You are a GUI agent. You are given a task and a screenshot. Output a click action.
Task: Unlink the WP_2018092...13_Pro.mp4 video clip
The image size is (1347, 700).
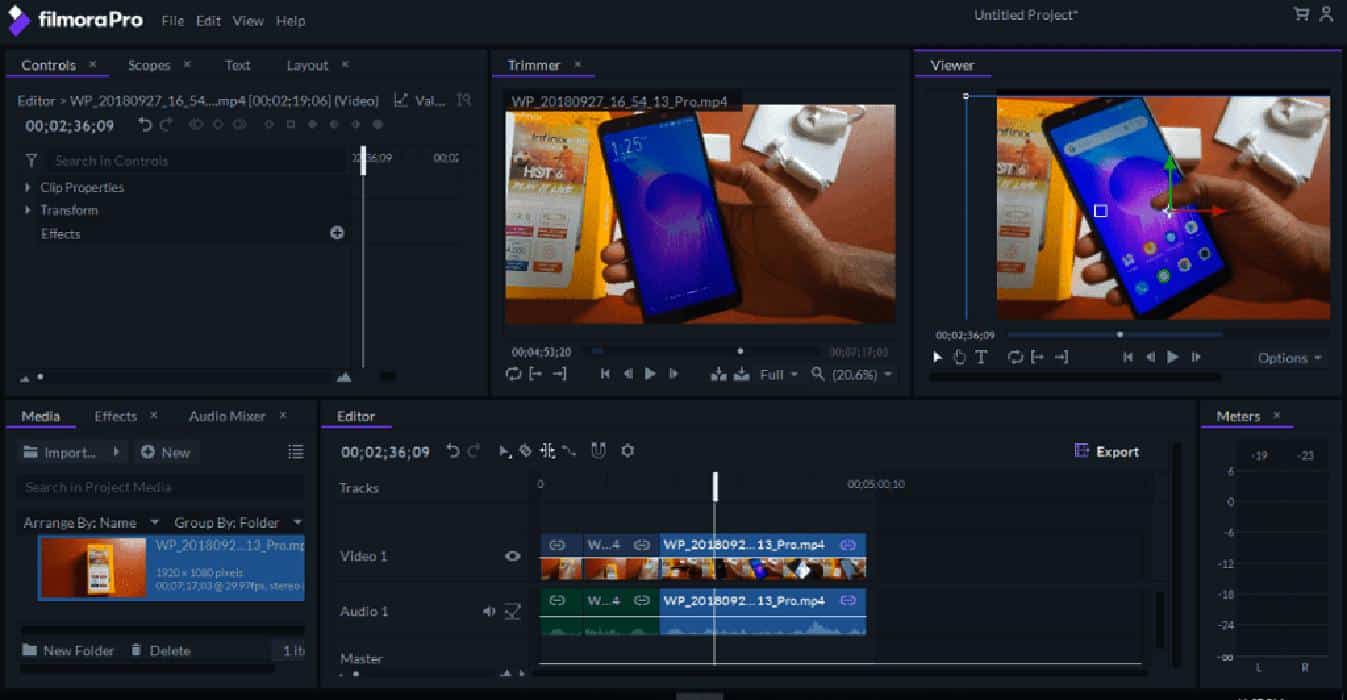click(x=848, y=545)
